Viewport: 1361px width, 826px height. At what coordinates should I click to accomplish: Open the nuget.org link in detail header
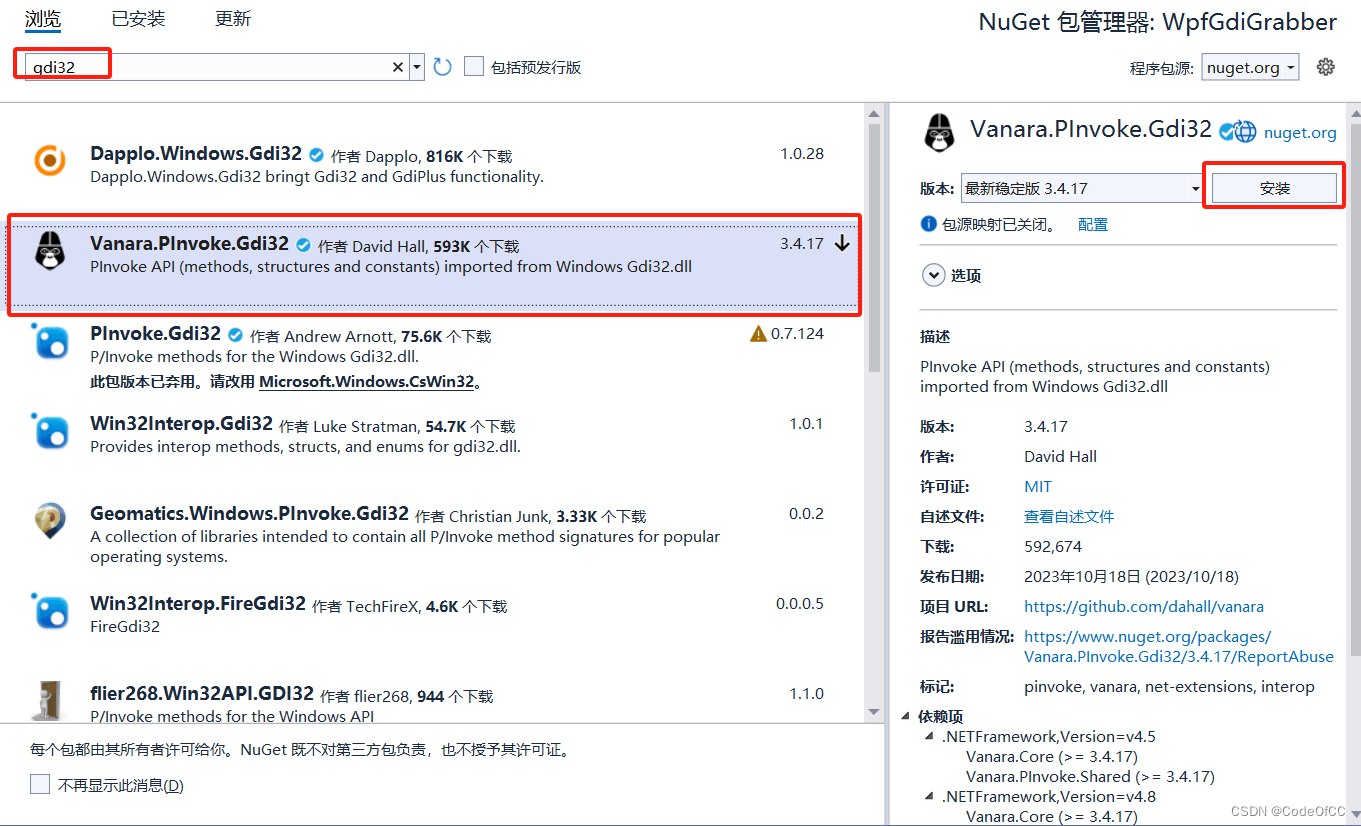click(1300, 132)
